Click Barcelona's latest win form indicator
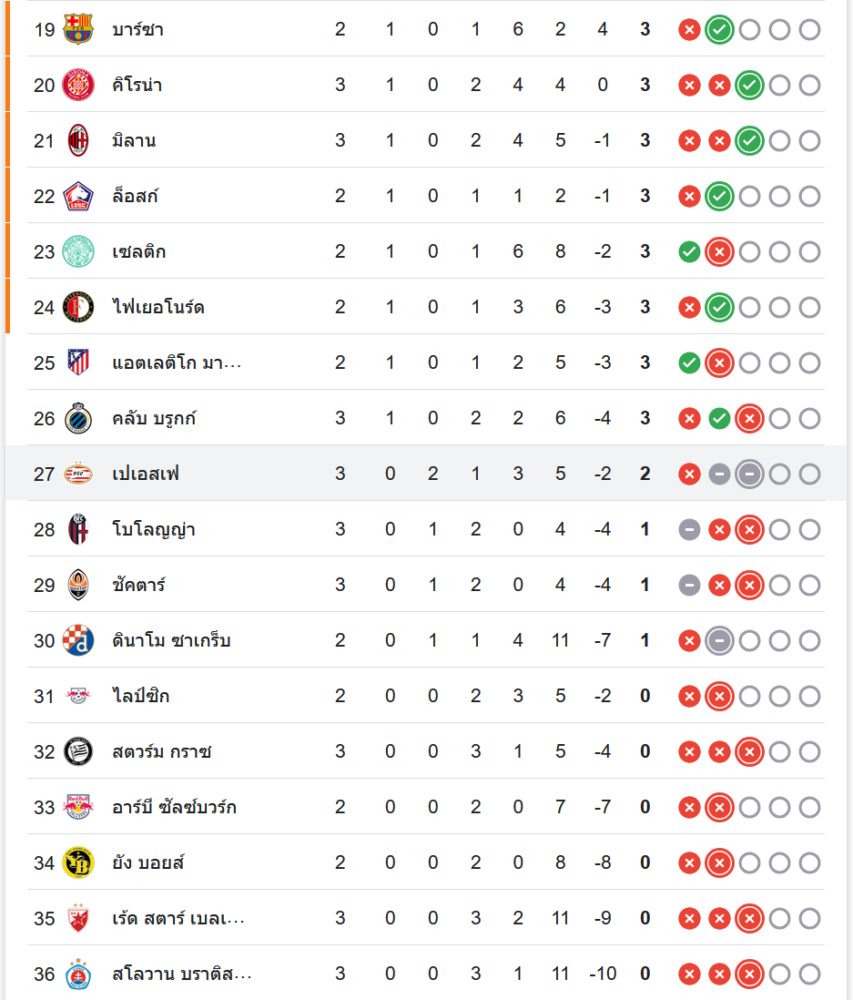853x1000 pixels. click(718, 30)
